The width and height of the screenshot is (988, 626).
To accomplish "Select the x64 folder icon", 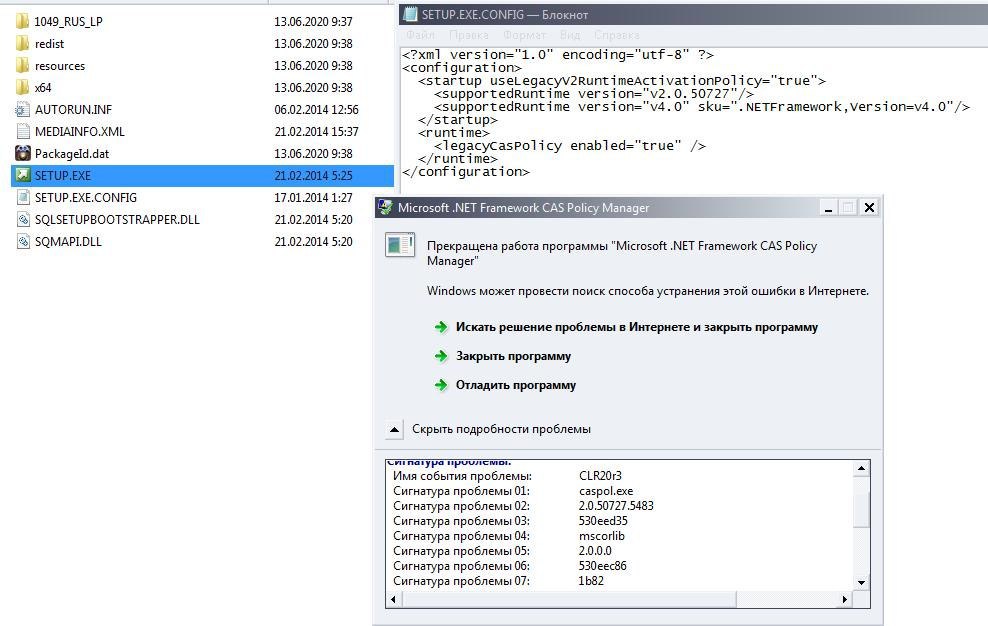I will 23,88.
